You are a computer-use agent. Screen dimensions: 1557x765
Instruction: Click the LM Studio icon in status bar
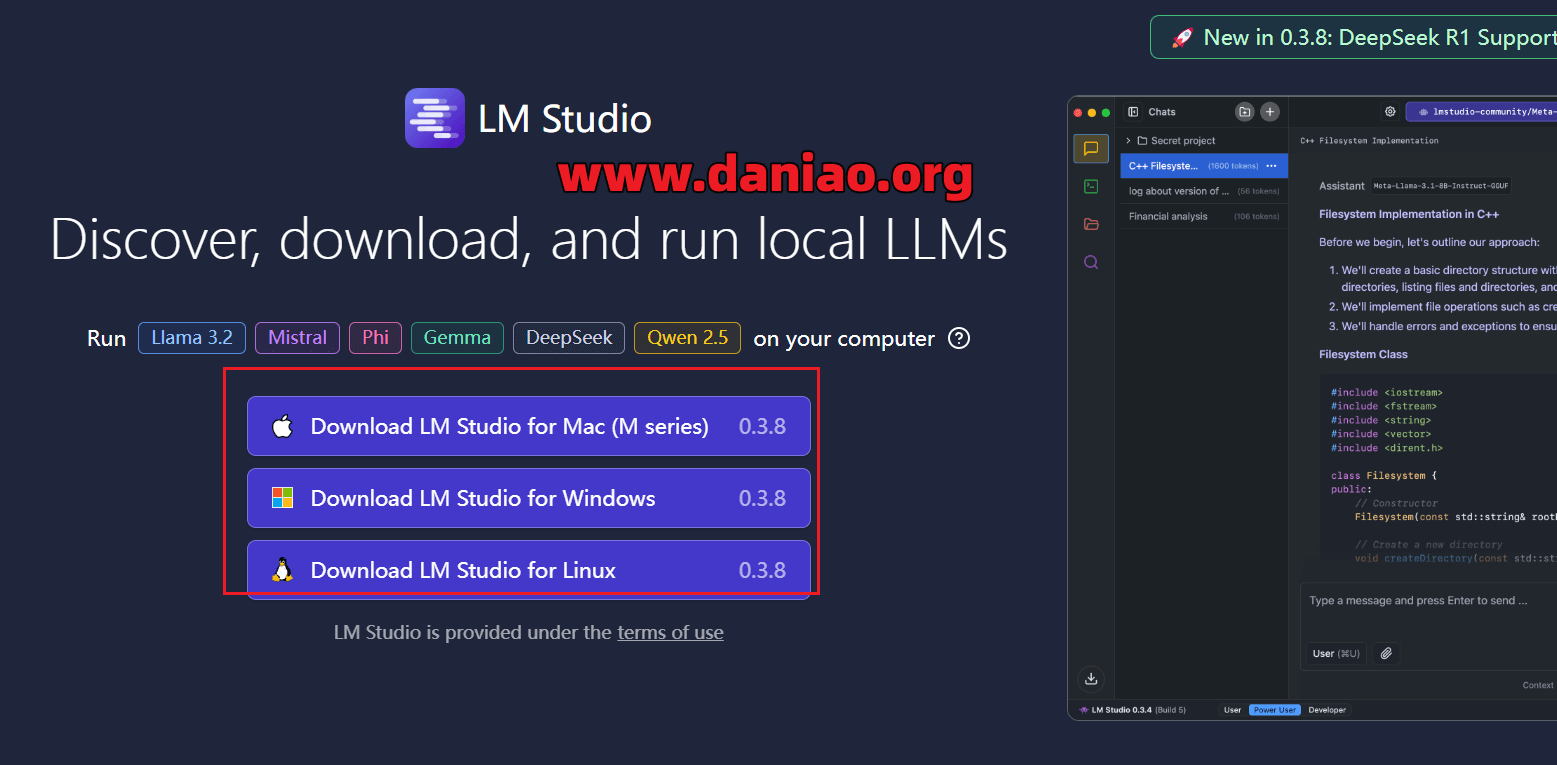[x=1084, y=710]
